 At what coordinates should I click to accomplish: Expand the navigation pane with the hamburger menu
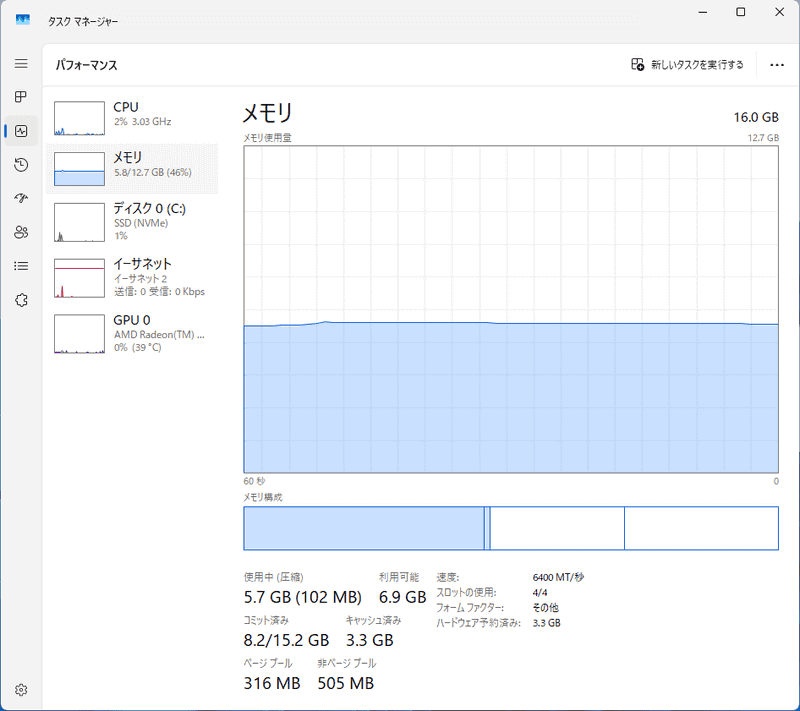click(x=21, y=63)
